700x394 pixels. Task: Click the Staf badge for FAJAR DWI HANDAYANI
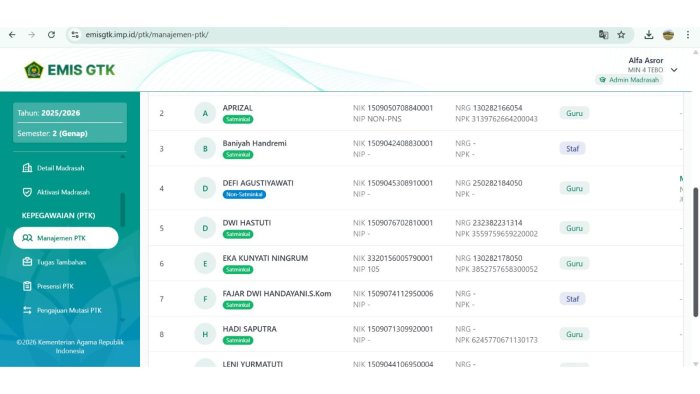pyautogui.click(x=572, y=299)
